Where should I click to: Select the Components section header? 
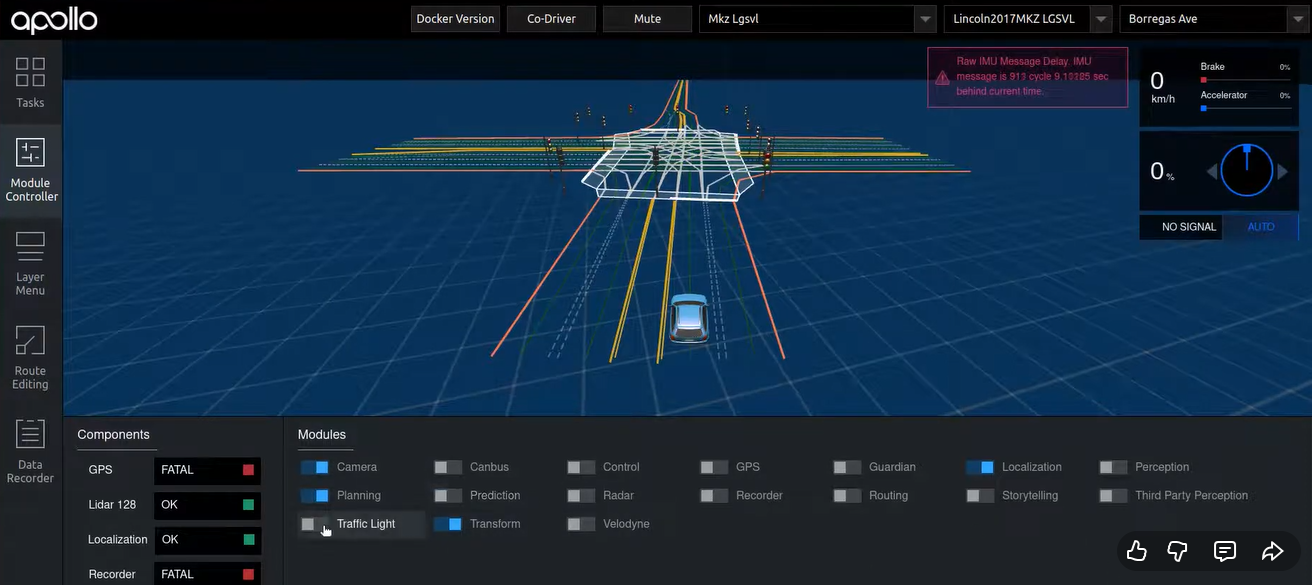113,434
